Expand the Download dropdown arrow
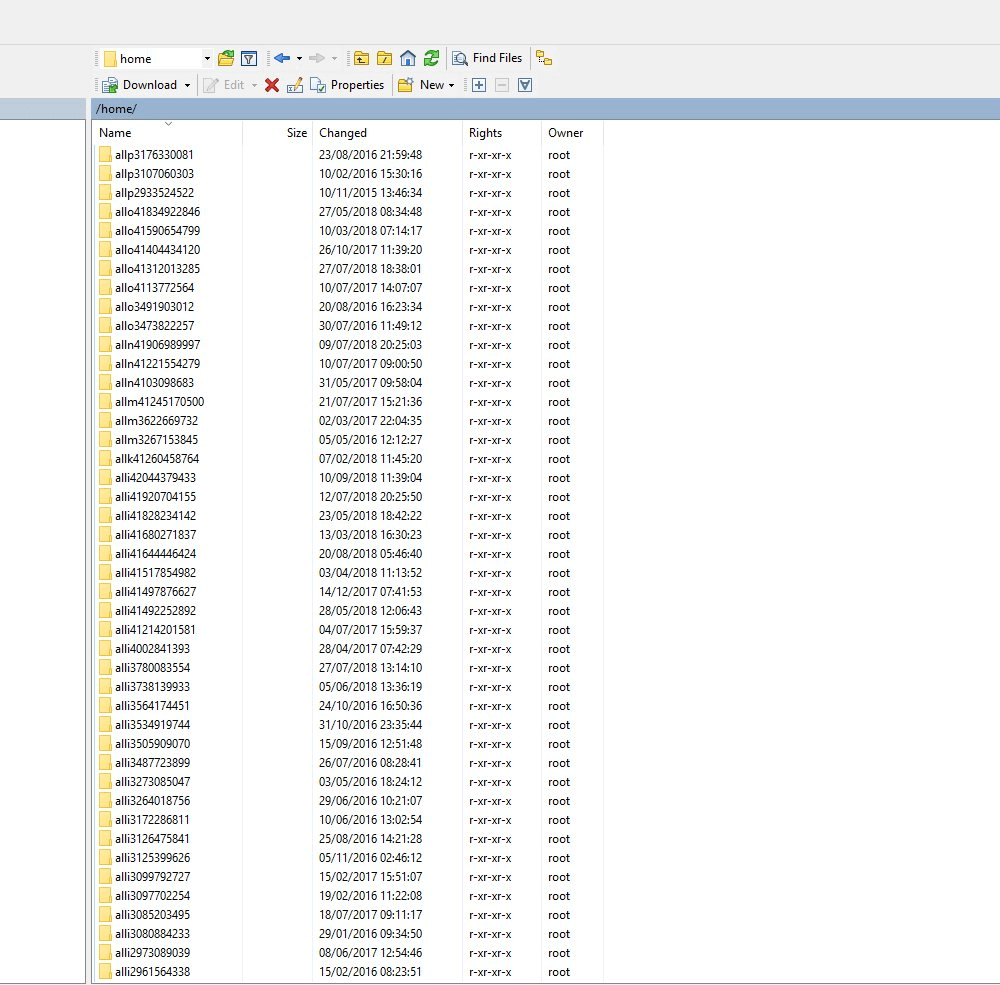The height and width of the screenshot is (985, 1000). [188, 85]
